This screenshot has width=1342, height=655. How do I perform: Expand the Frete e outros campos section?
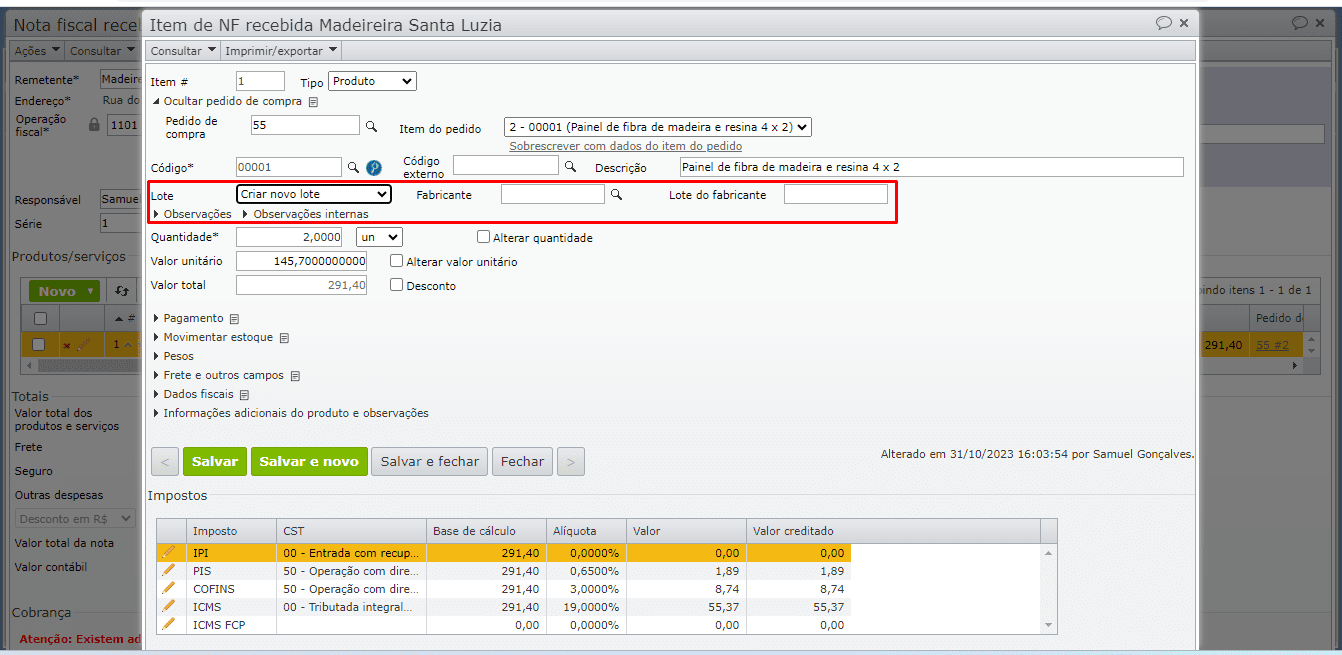pos(218,375)
